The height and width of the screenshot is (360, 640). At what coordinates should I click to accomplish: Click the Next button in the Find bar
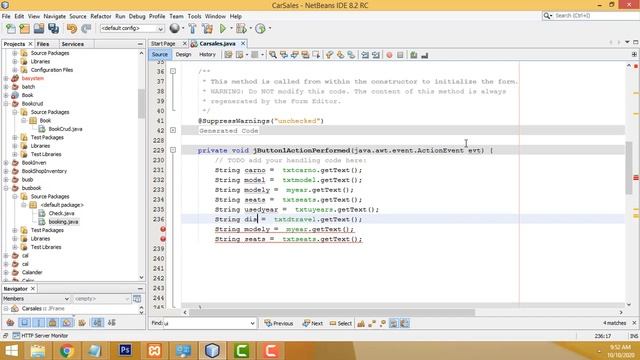tap(313, 323)
